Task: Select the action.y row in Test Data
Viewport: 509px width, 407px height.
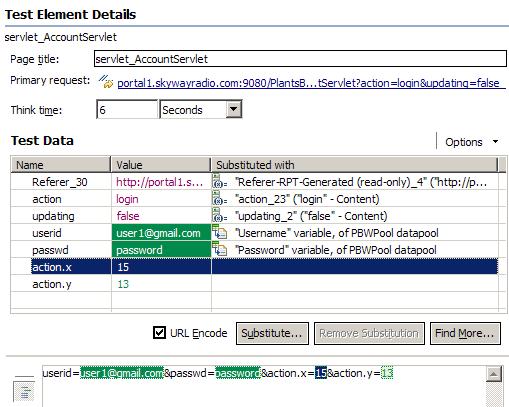Action: pyautogui.click(x=254, y=284)
